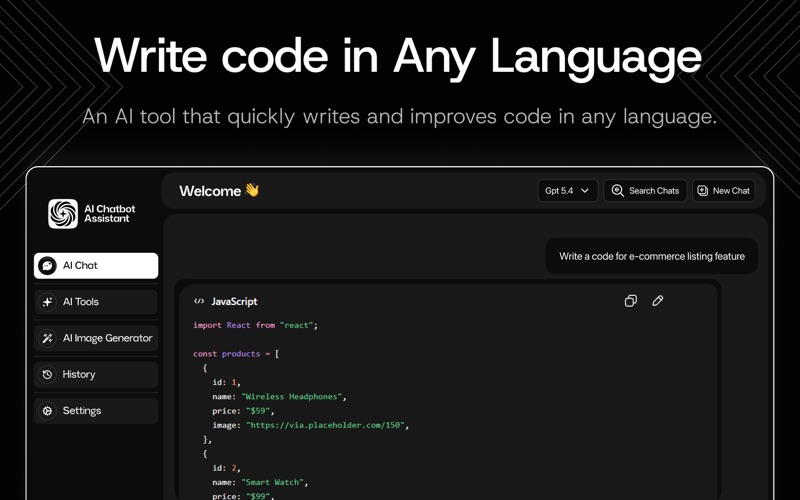Click the magnifier icon in Search Chats
Viewport: 800px width, 500px height.
[x=617, y=190]
